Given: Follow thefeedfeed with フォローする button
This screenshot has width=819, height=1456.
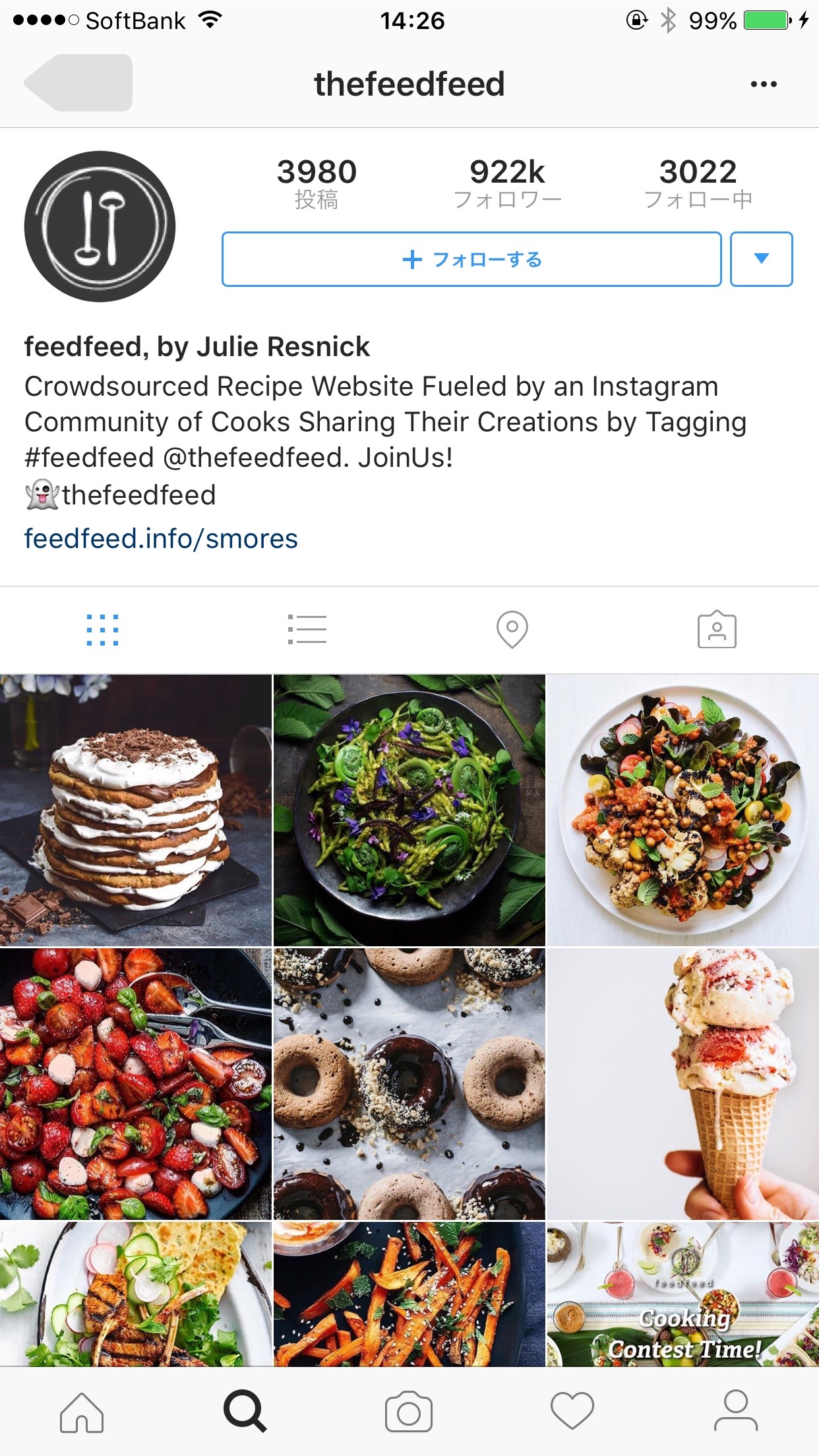Looking at the screenshot, I should (471, 259).
